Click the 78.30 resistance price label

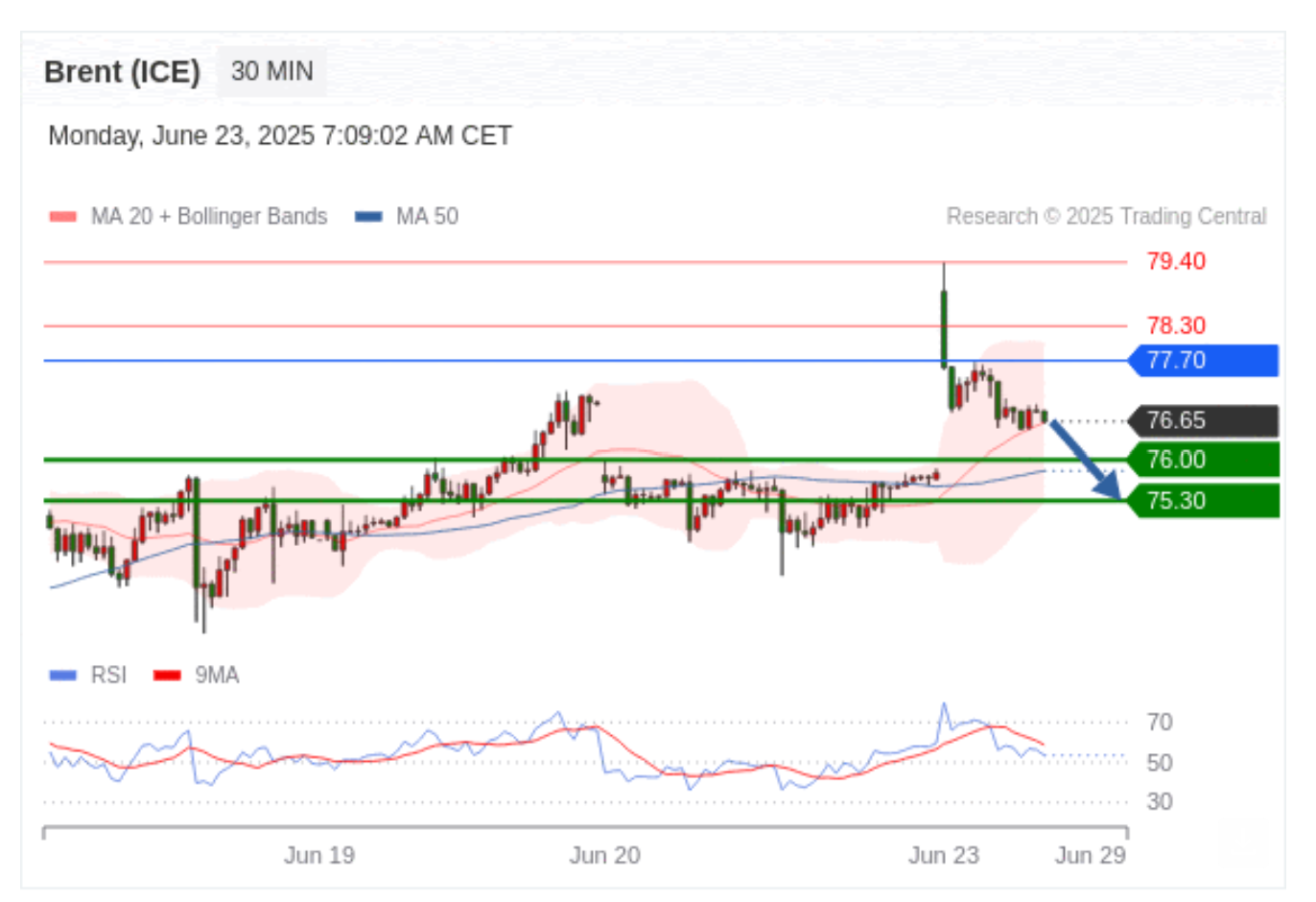tap(1176, 325)
